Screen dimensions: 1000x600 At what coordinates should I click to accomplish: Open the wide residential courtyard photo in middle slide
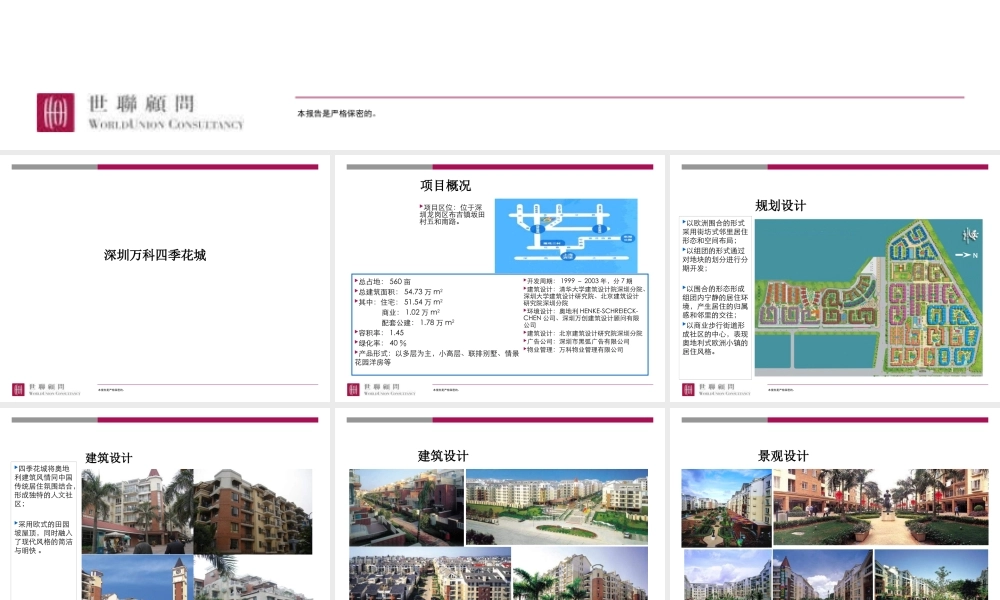coord(556,506)
